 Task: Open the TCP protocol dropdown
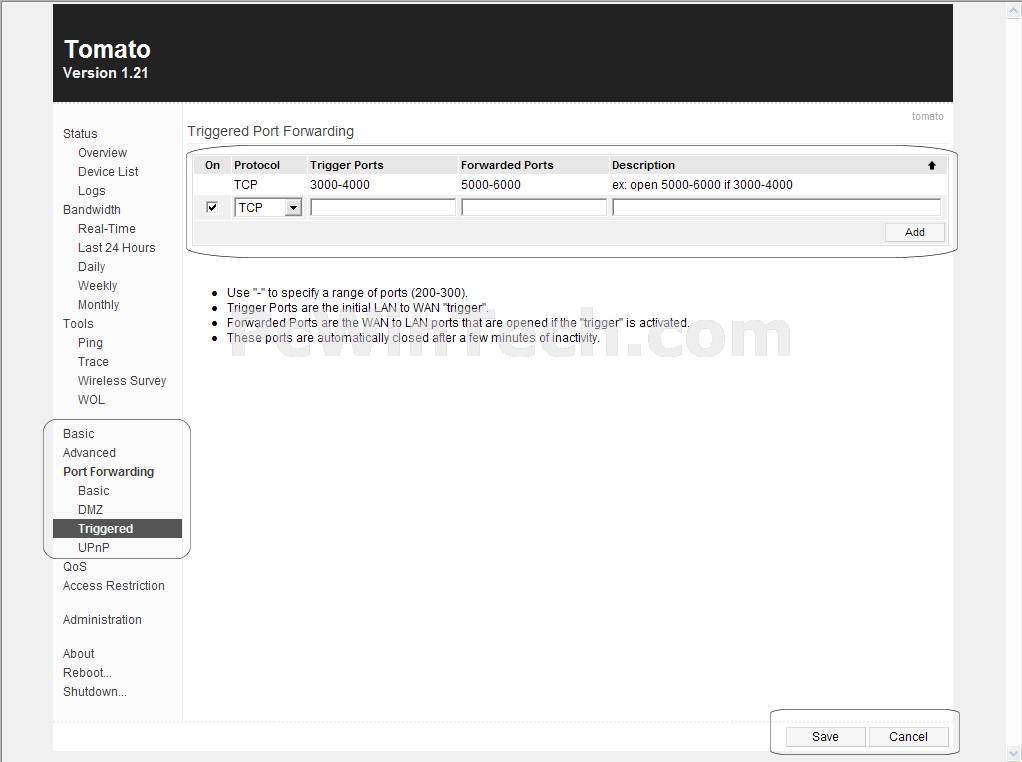pos(268,207)
